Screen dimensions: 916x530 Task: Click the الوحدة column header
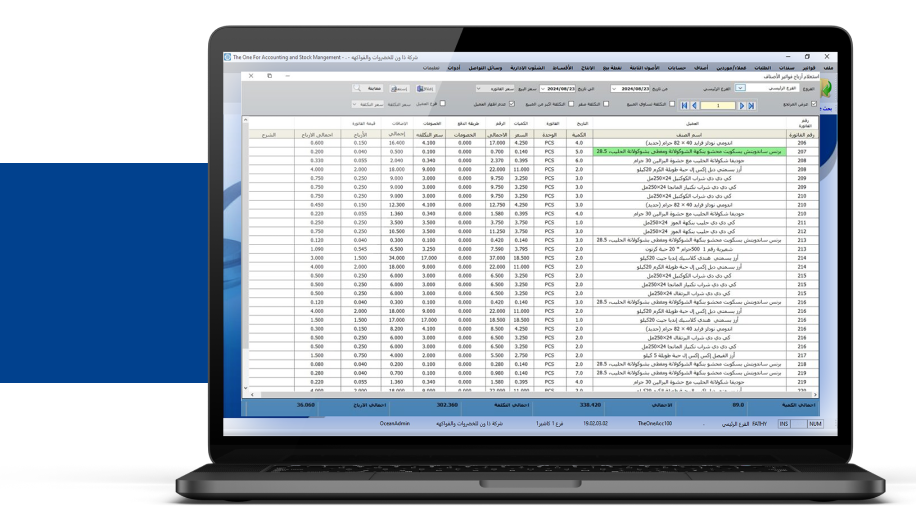click(550, 135)
